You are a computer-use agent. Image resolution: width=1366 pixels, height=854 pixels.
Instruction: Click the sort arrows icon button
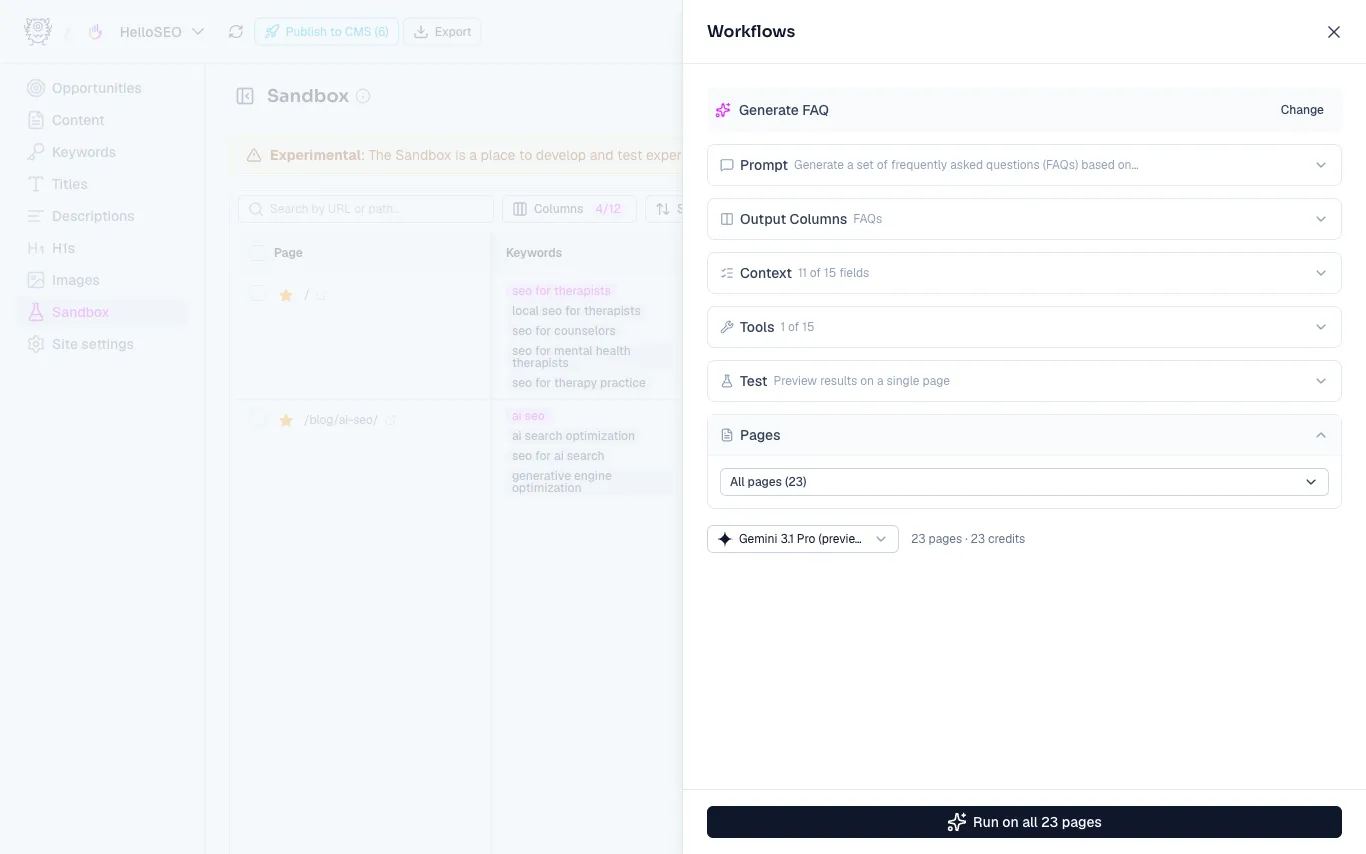[x=663, y=209]
